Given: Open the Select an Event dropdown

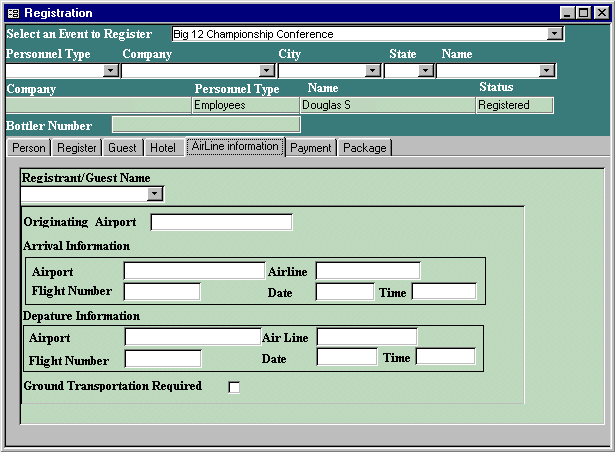Looking at the screenshot, I should tap(555, 34).
